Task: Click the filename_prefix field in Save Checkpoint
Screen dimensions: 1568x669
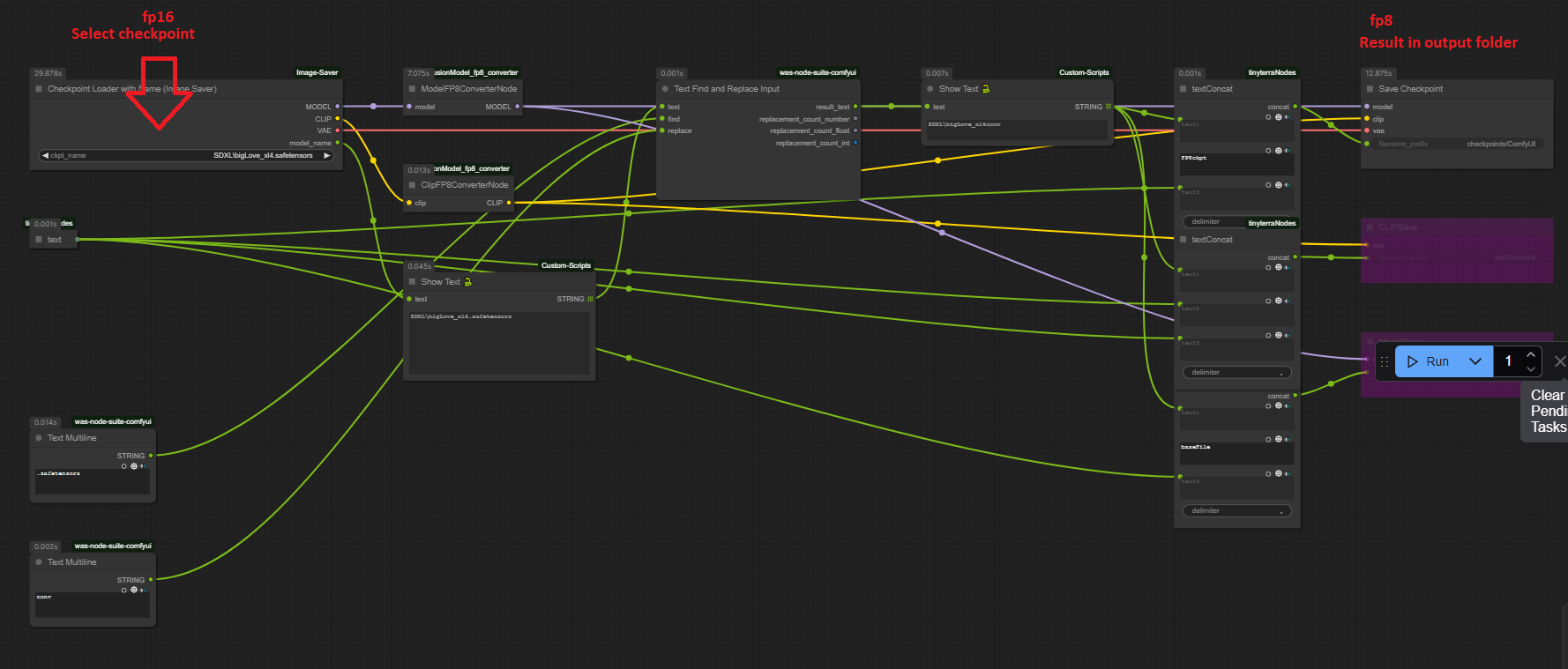Action: click(1456, 144)
